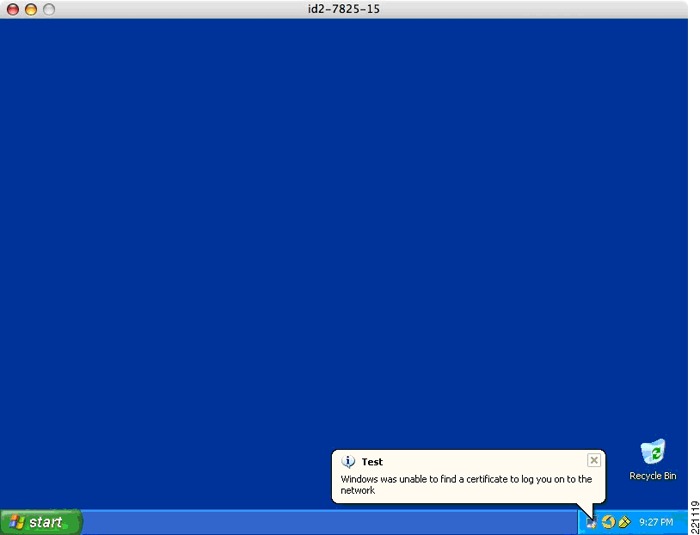Dismiss the Test notification balloon
The height and width of the screenshot is (535, 700).
pyautogui.click(x=593, y=460)
